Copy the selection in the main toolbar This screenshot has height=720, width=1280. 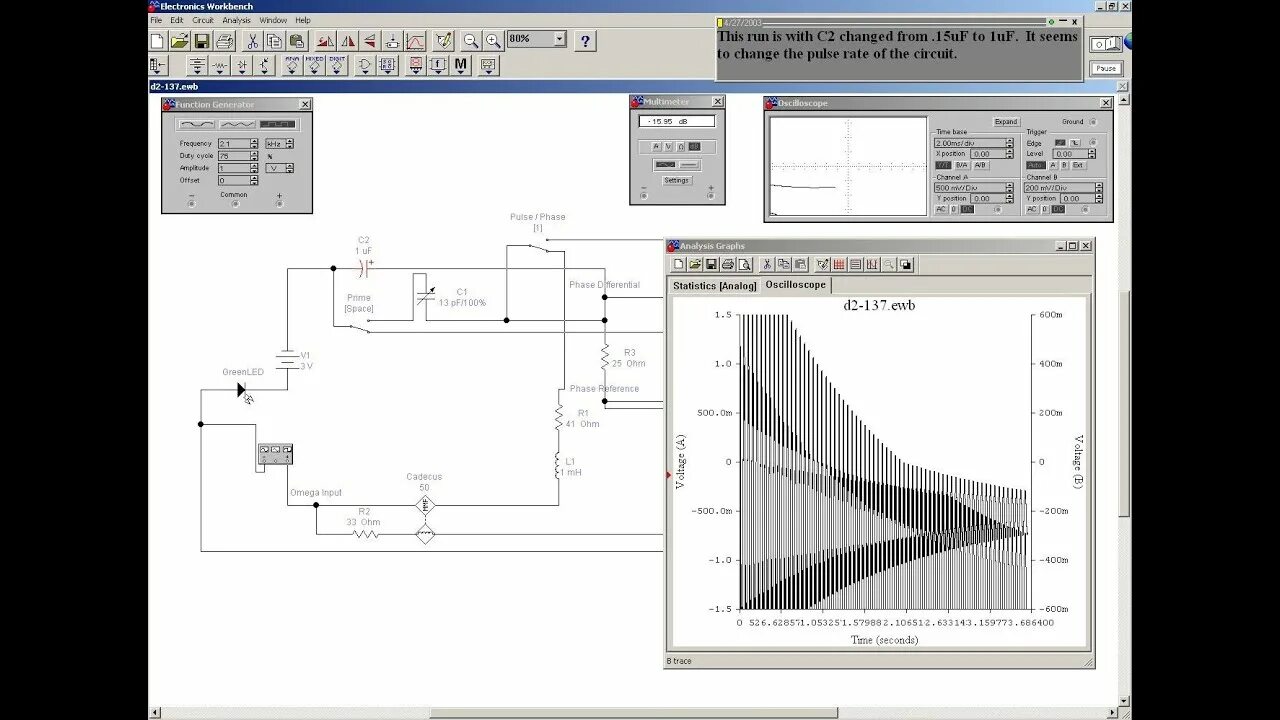point(274,41)
